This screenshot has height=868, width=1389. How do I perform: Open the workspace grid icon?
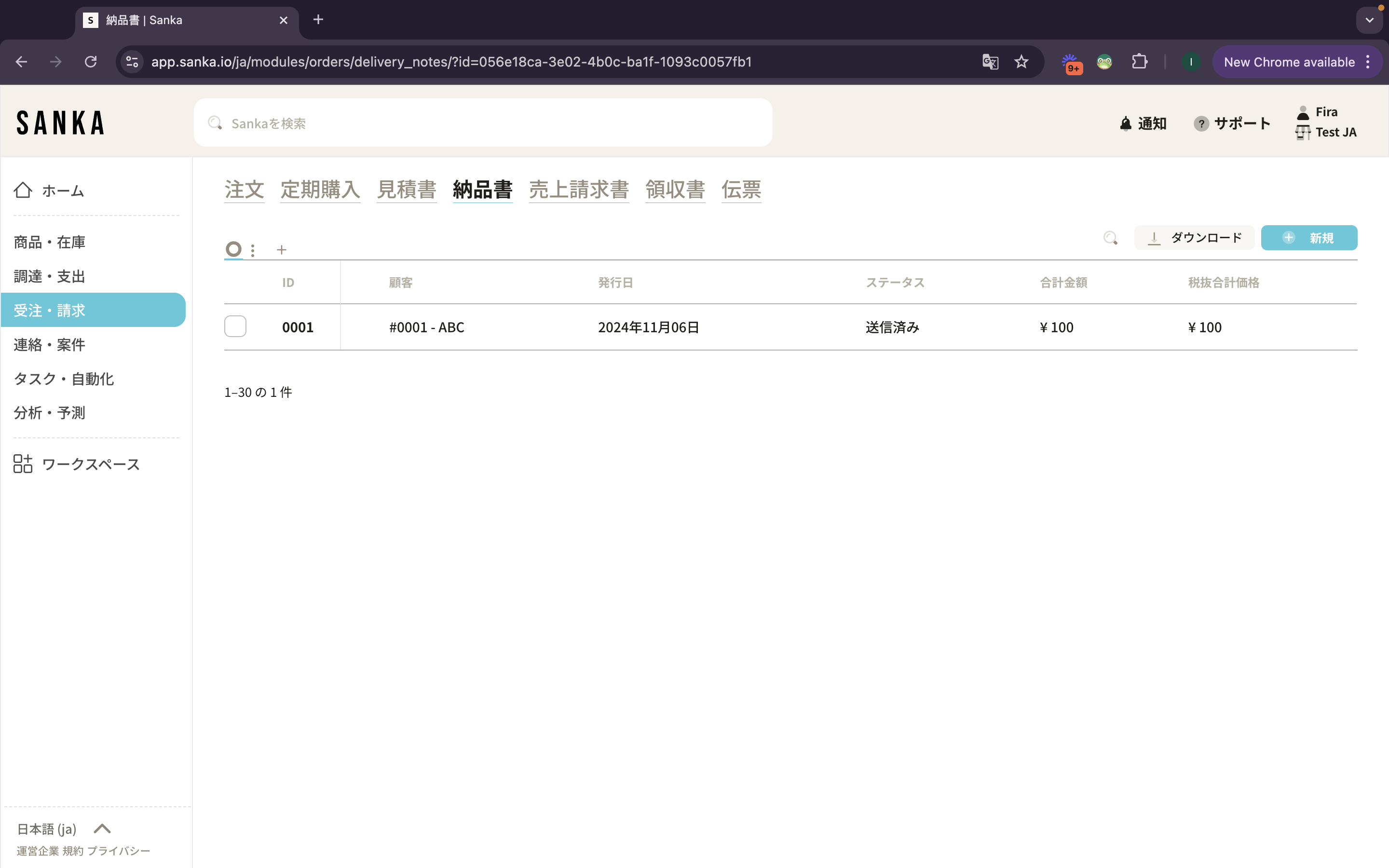click(23, 463)
